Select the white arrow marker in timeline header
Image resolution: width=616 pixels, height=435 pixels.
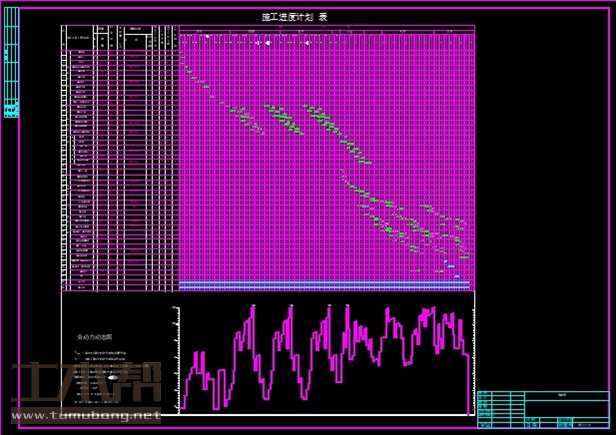pyautogui.click(x=208, y=36)
